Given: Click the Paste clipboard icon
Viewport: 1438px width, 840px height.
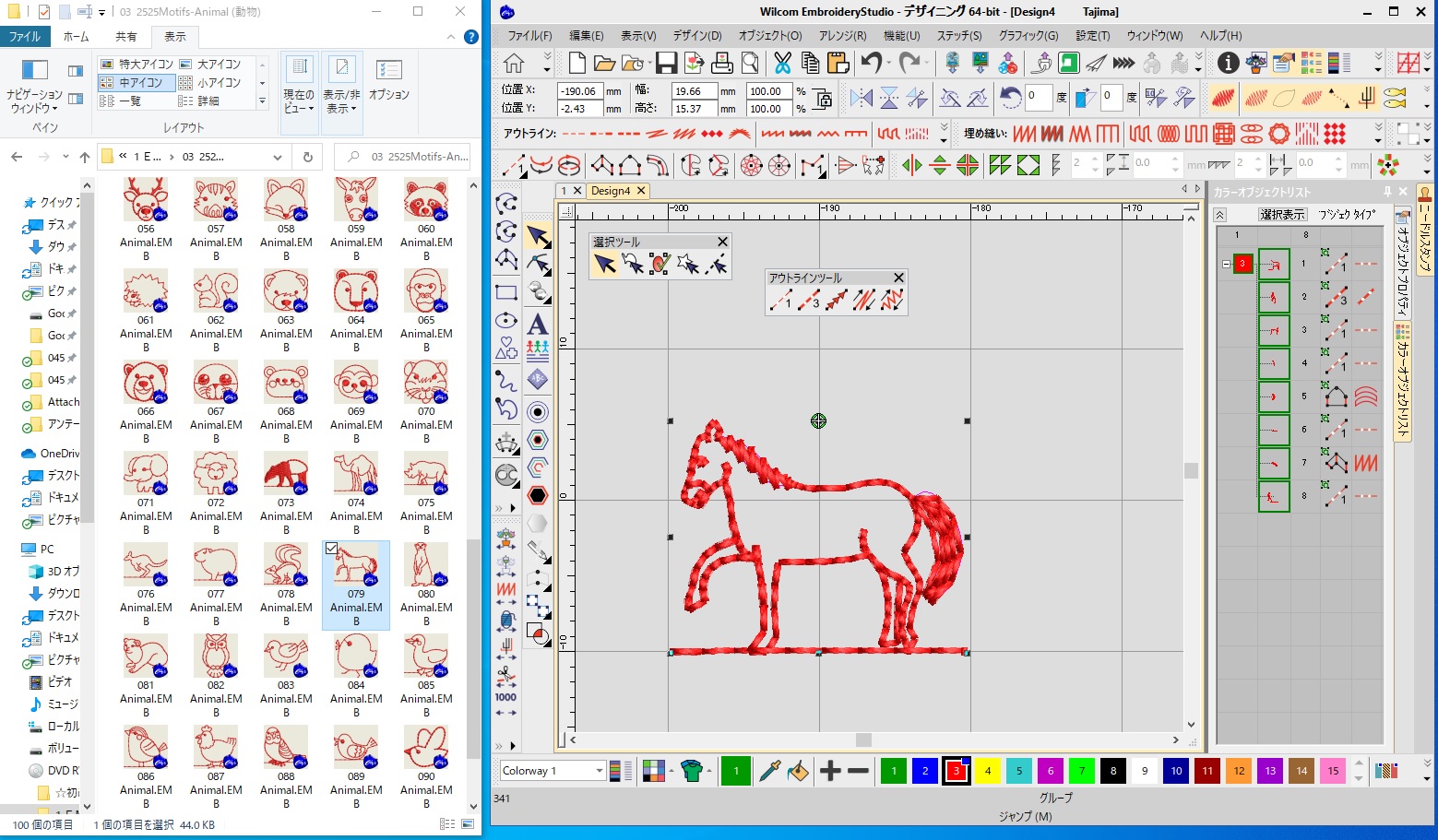Looking at the screenshot, I should click(x=838, y=63).
